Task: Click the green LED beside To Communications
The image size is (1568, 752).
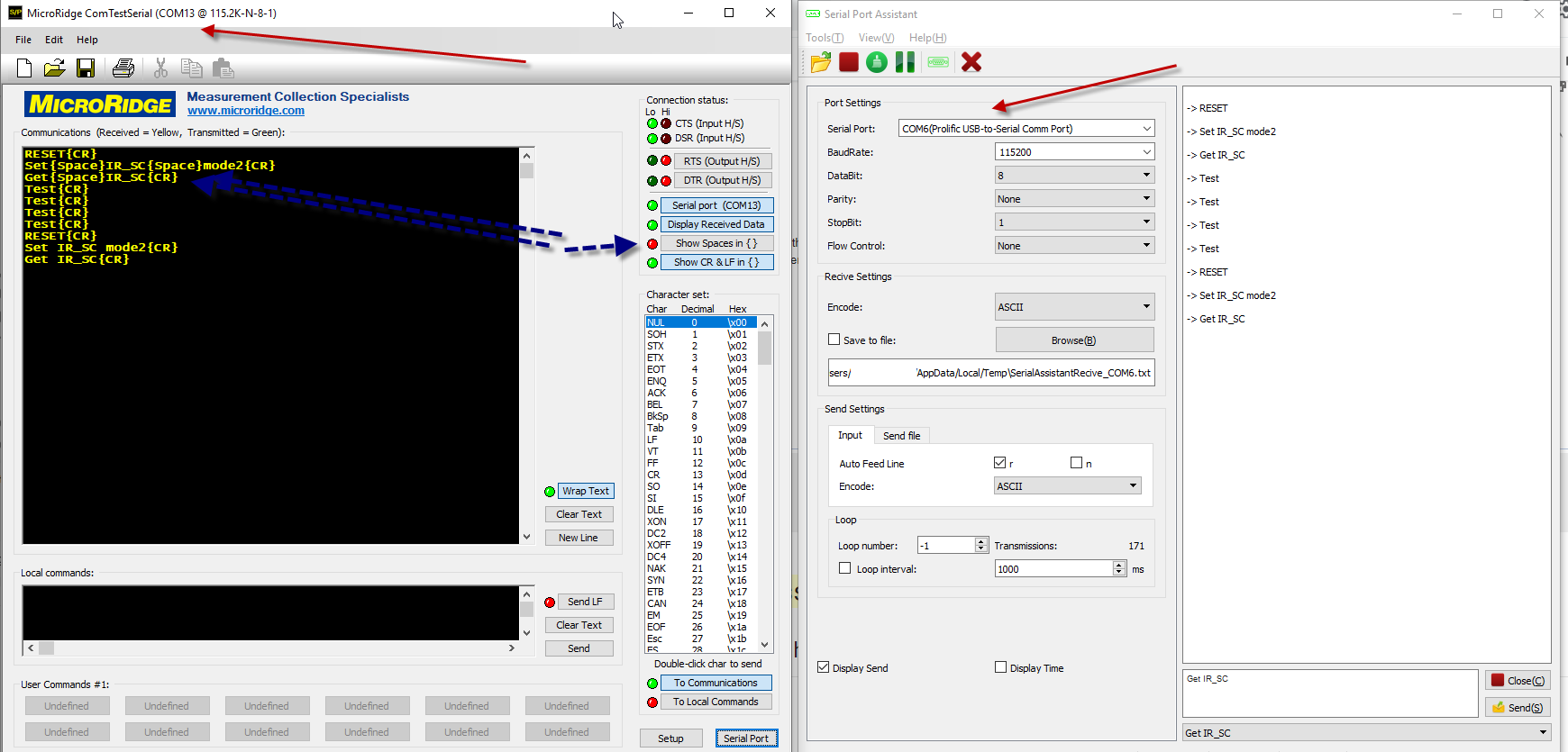Action: pyautogui.click(x=652, y=684)
